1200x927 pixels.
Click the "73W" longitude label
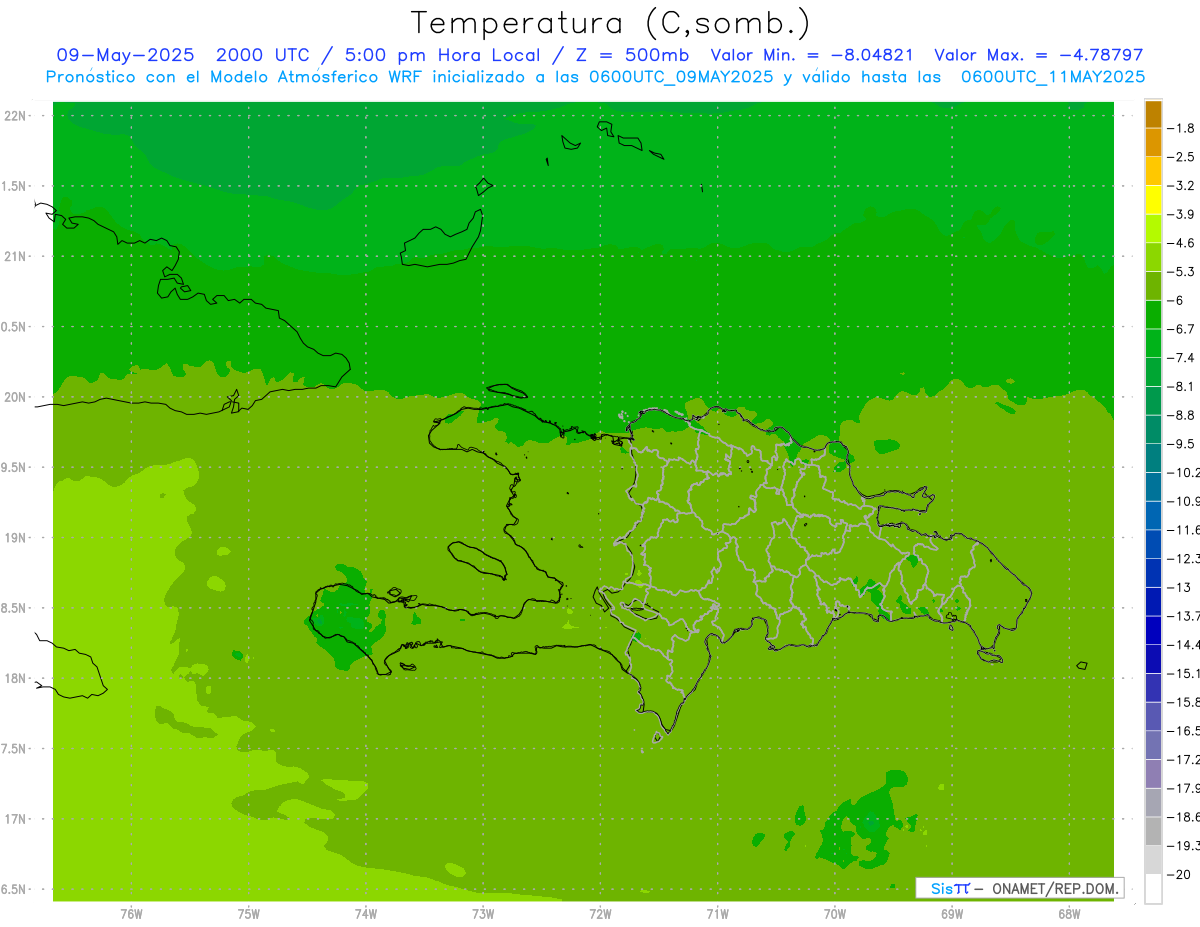[x=483, y=914]
